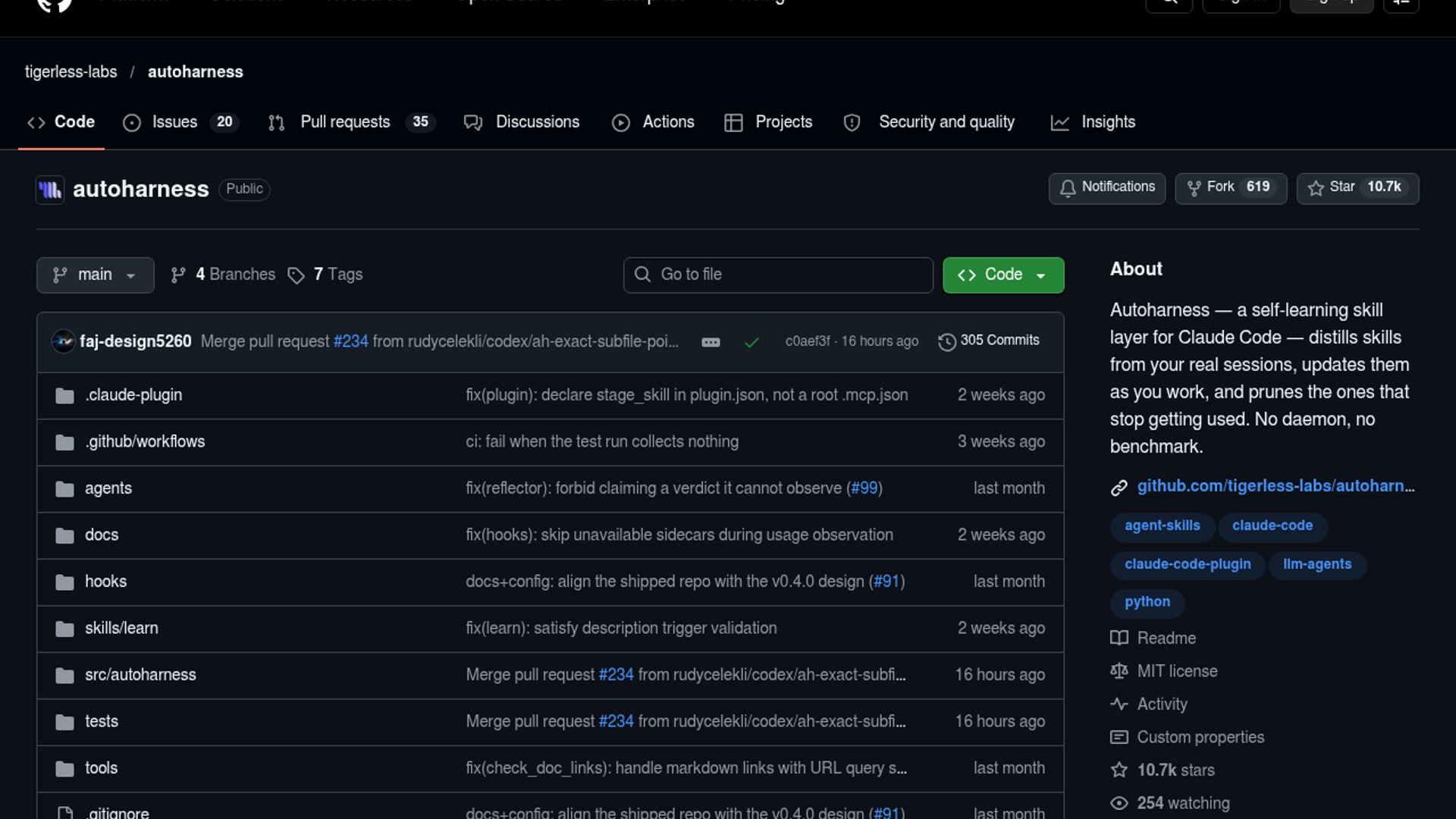Go to the Actions tab
Viewport: 1456px width, 819px height.
tap(653, 122)
